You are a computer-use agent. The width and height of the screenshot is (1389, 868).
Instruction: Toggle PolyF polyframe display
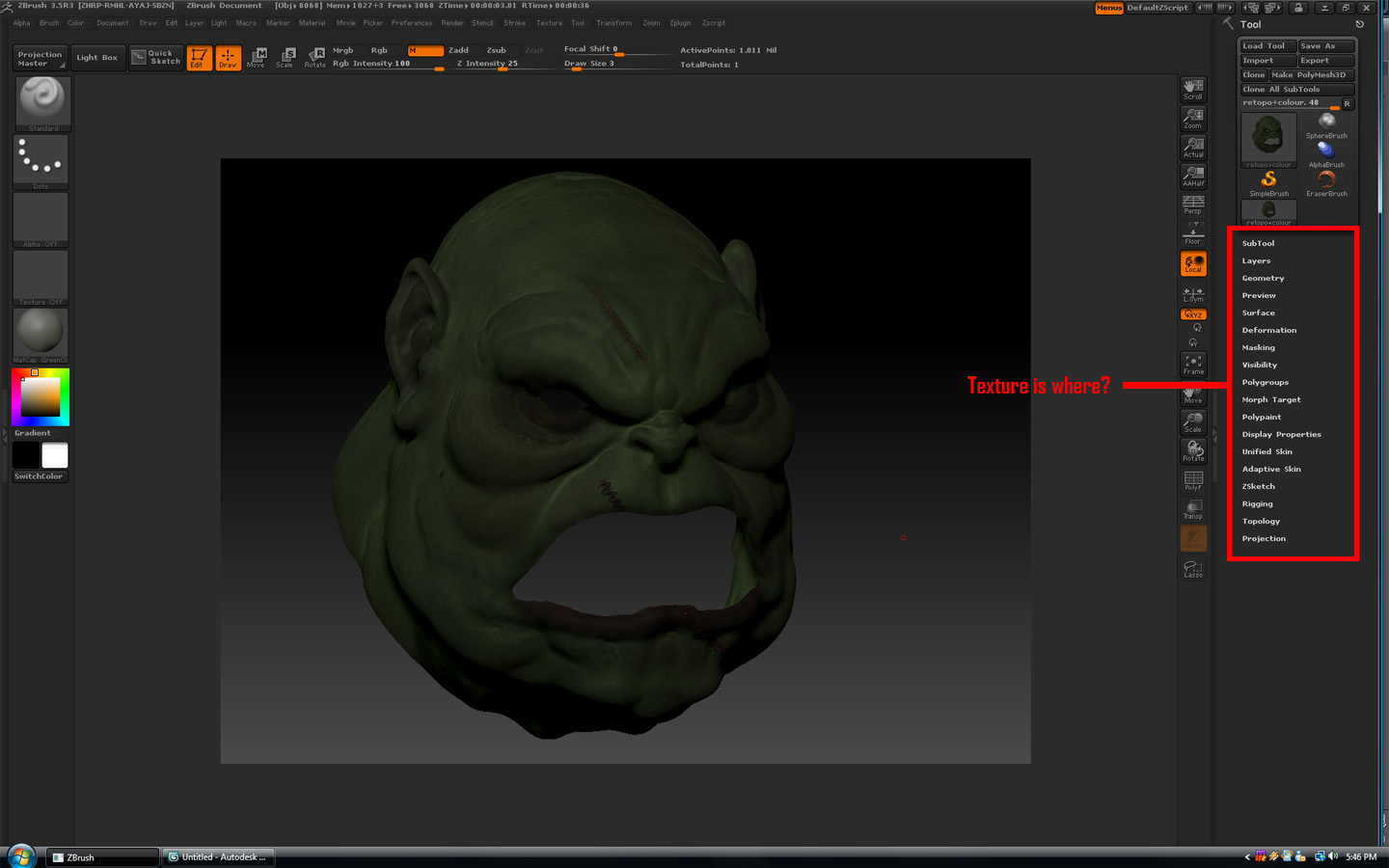pos(1193,480)
